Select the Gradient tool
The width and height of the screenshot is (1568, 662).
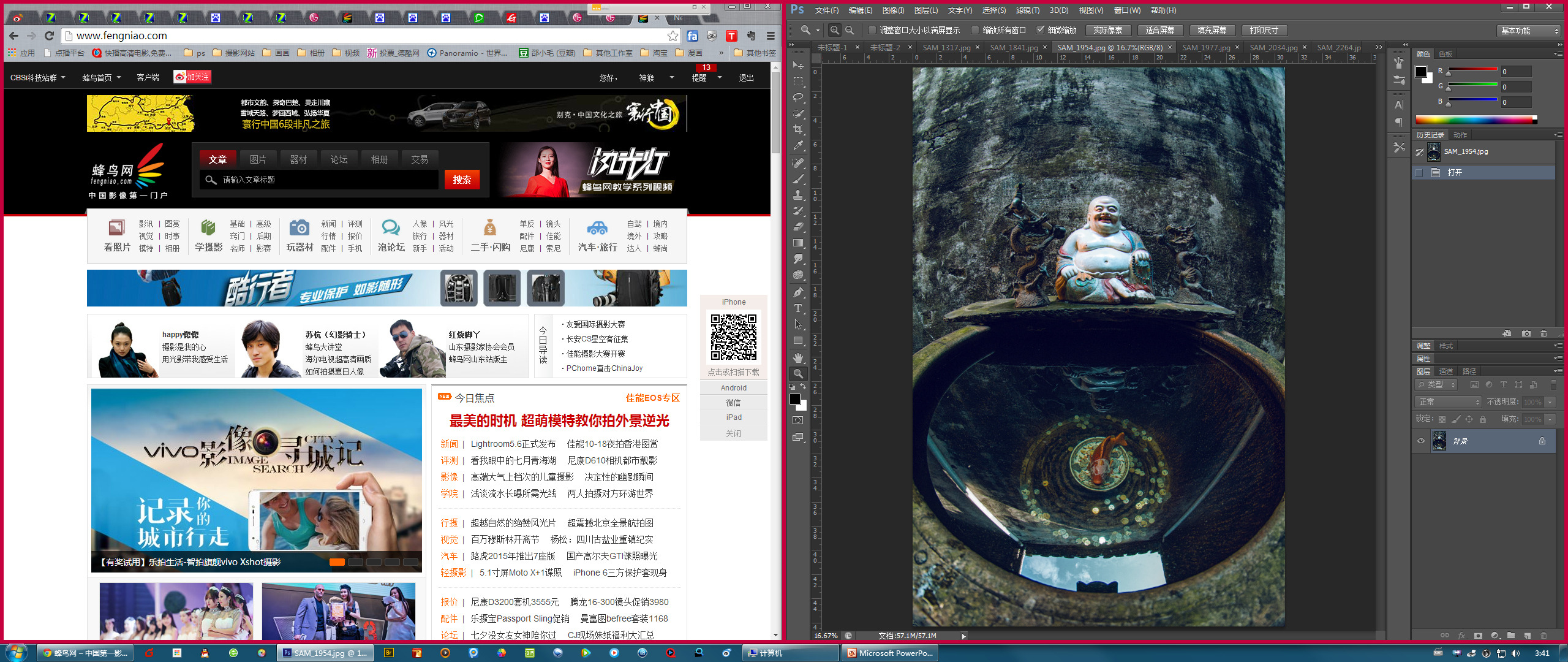point(798,243)
